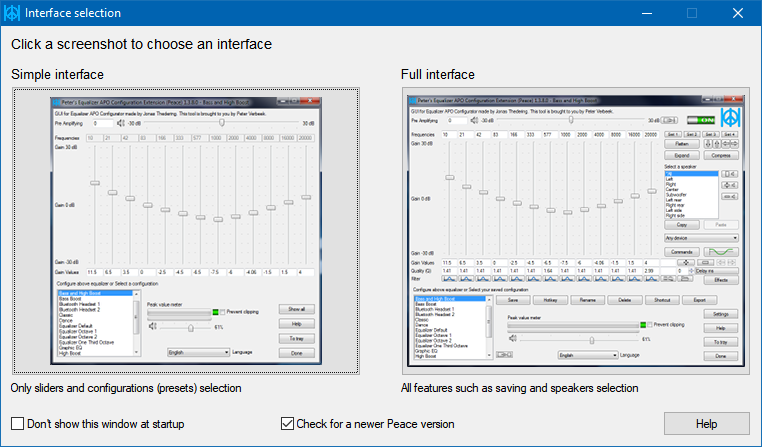
Task: Minimize the Interface selection window
Action: click(647, 13)
